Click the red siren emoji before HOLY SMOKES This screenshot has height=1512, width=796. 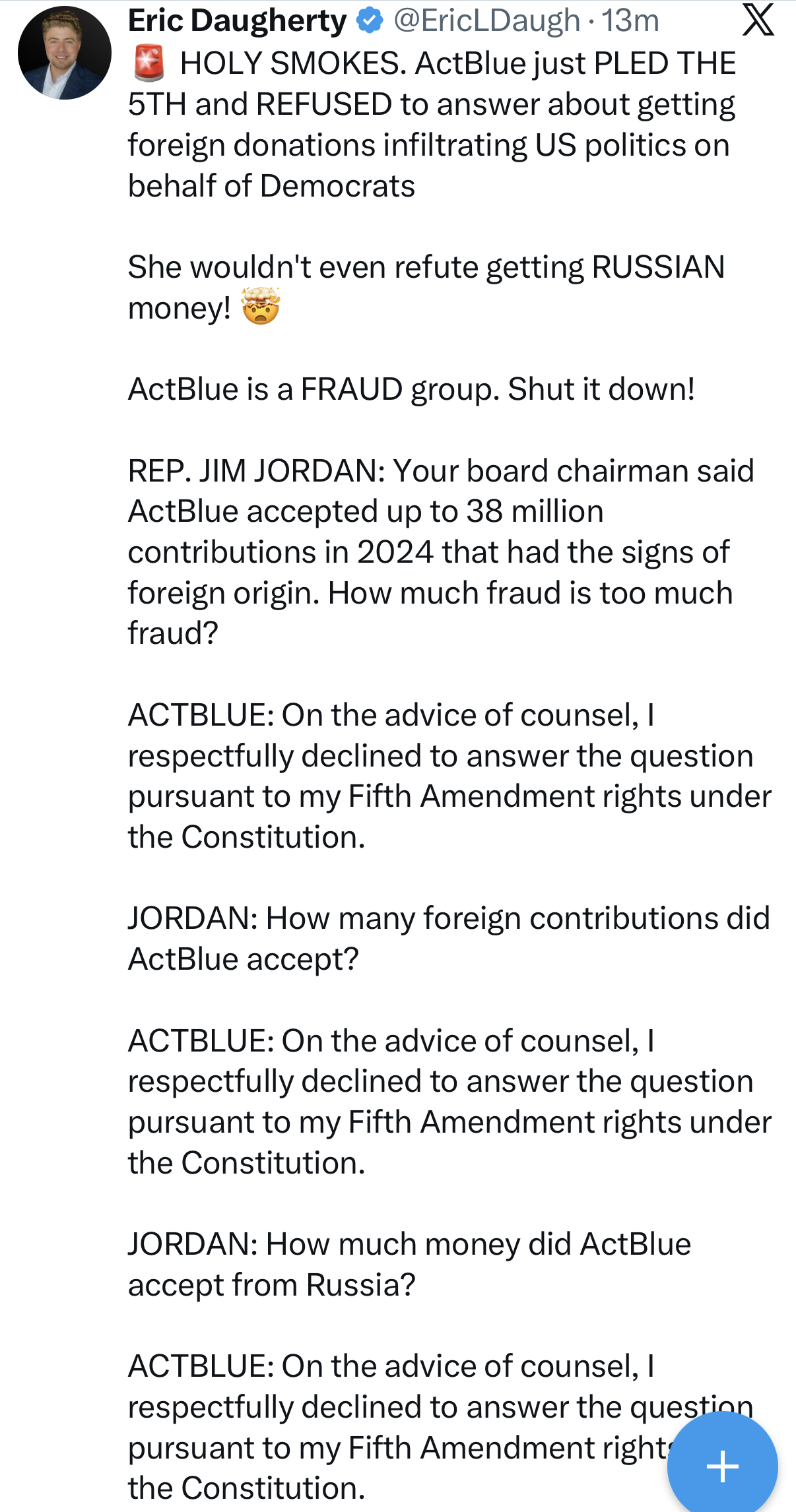click(149, 63)
